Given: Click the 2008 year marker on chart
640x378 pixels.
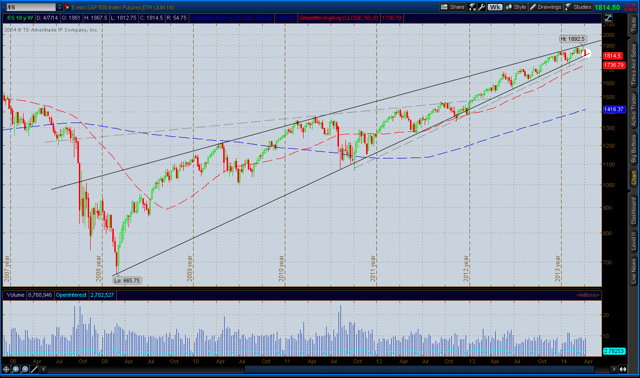Looking at the screenshot, I should point(98,268).
